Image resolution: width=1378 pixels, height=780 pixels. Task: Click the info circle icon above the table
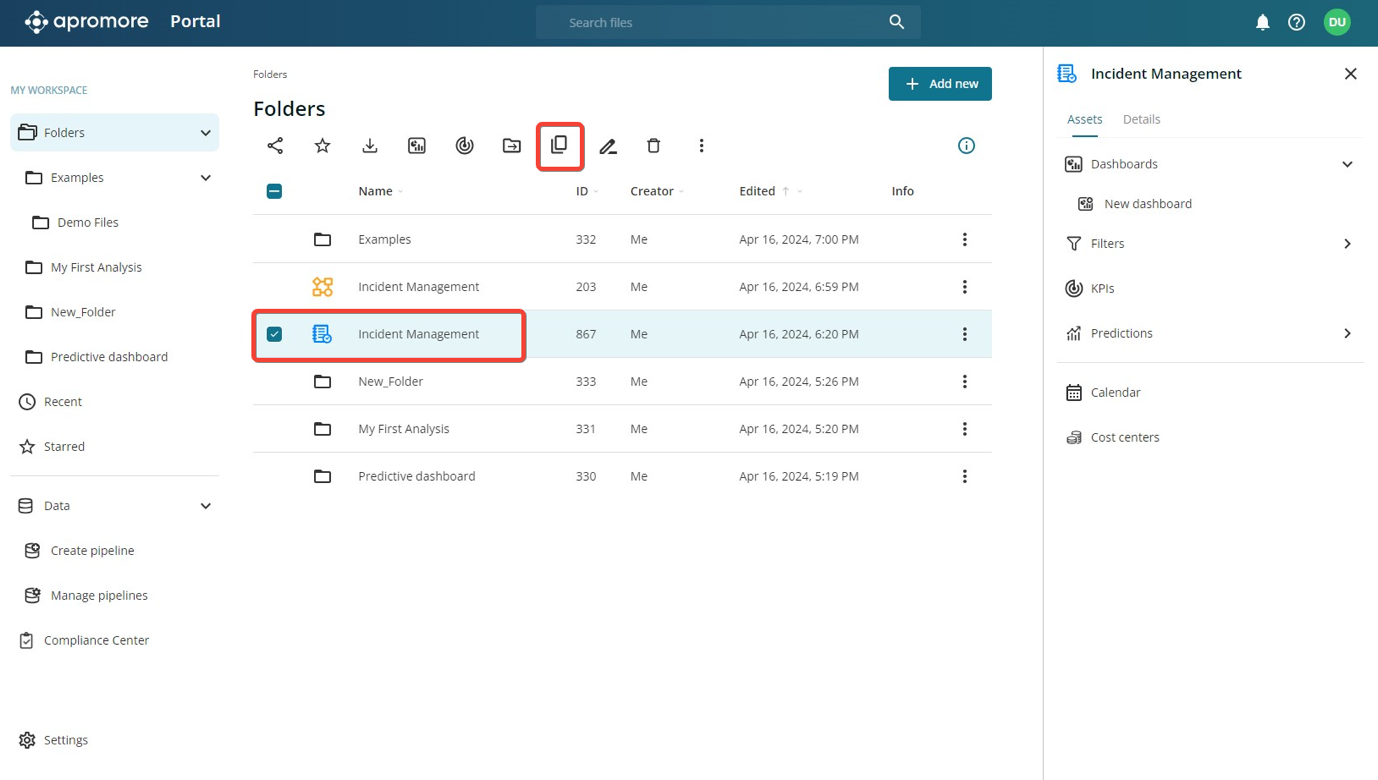coord(966,146)
